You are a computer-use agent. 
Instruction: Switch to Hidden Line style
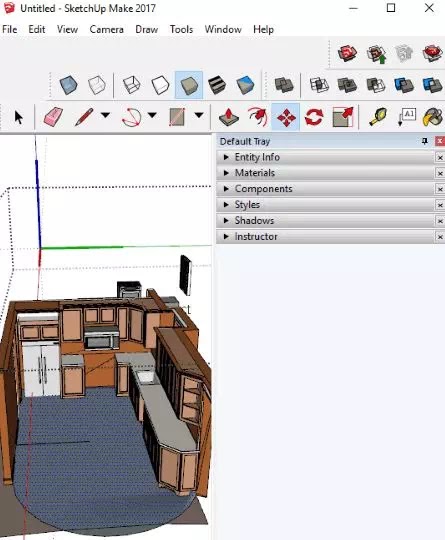pos(160,85)
